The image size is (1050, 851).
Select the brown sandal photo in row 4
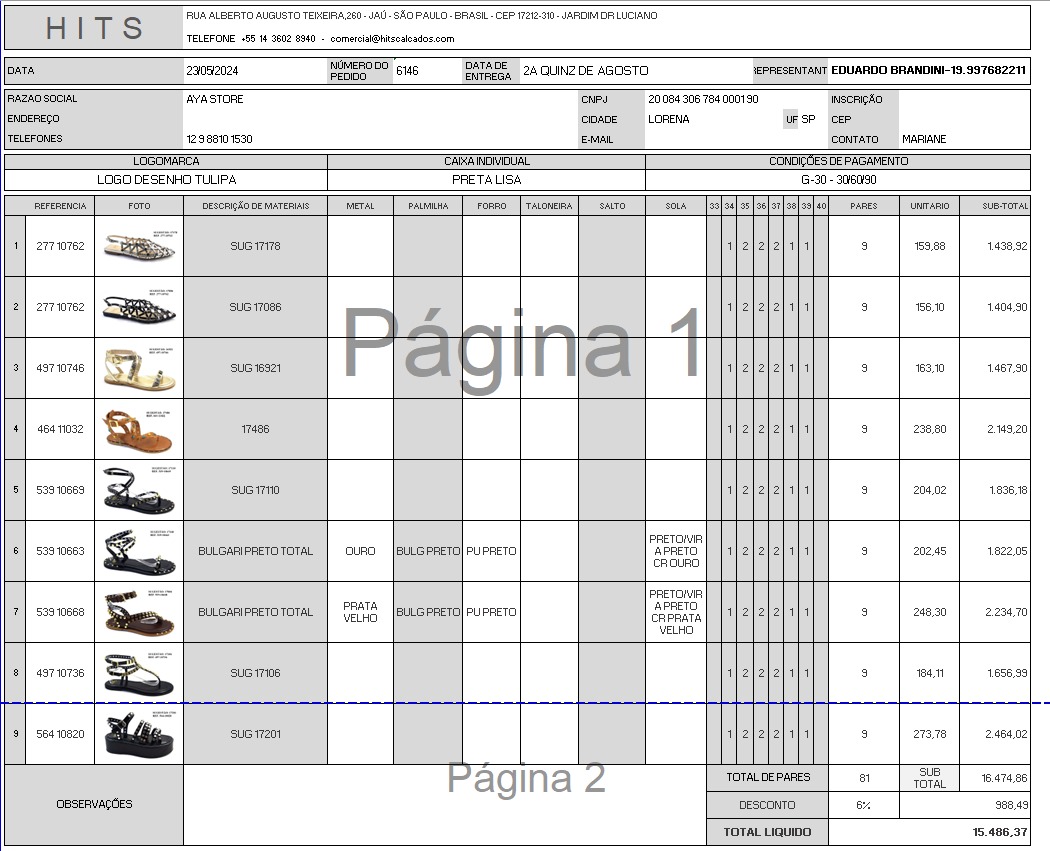coord(139,429)
